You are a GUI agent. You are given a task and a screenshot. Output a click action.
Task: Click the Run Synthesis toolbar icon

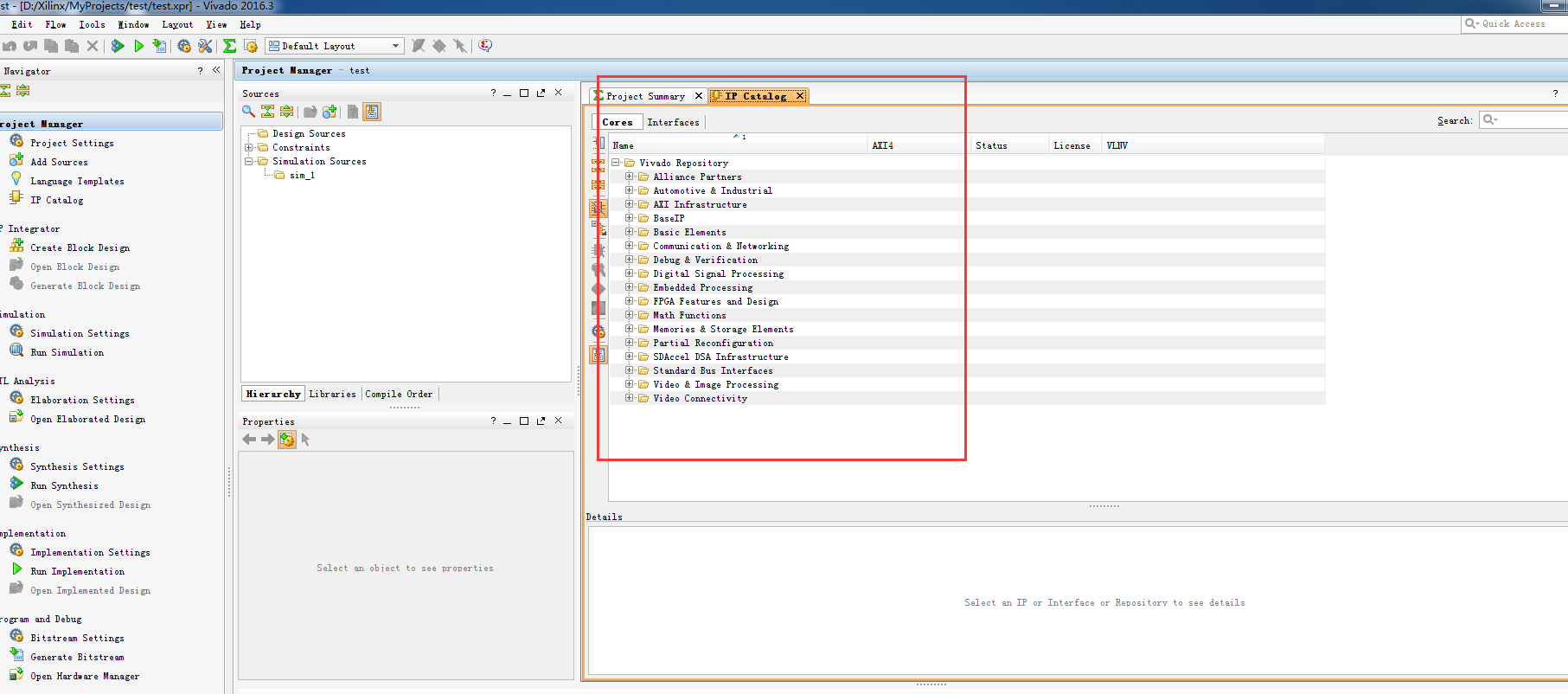[x=118, y=46]
